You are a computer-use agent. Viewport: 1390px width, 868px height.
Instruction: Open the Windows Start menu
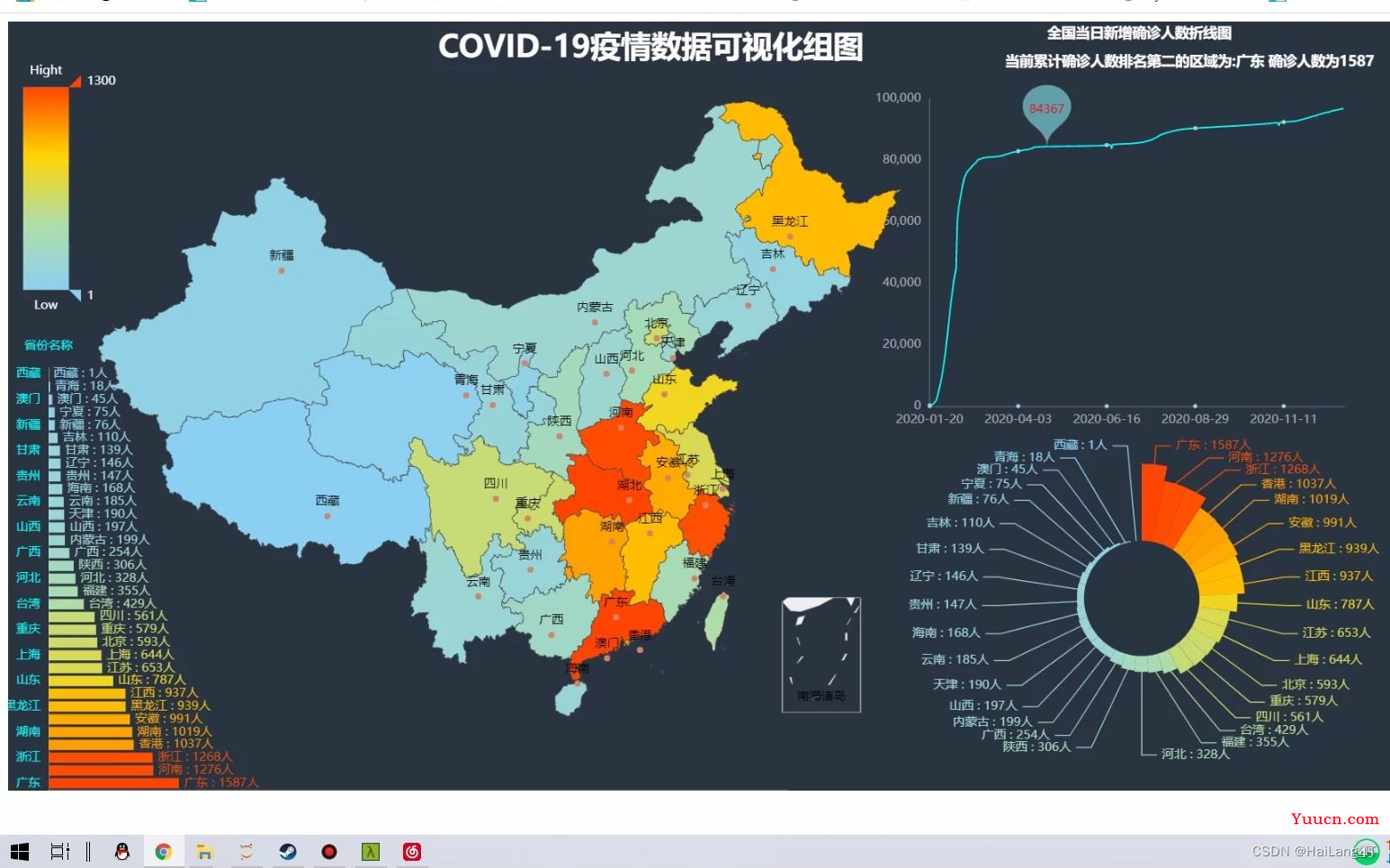tap(19, 852)
